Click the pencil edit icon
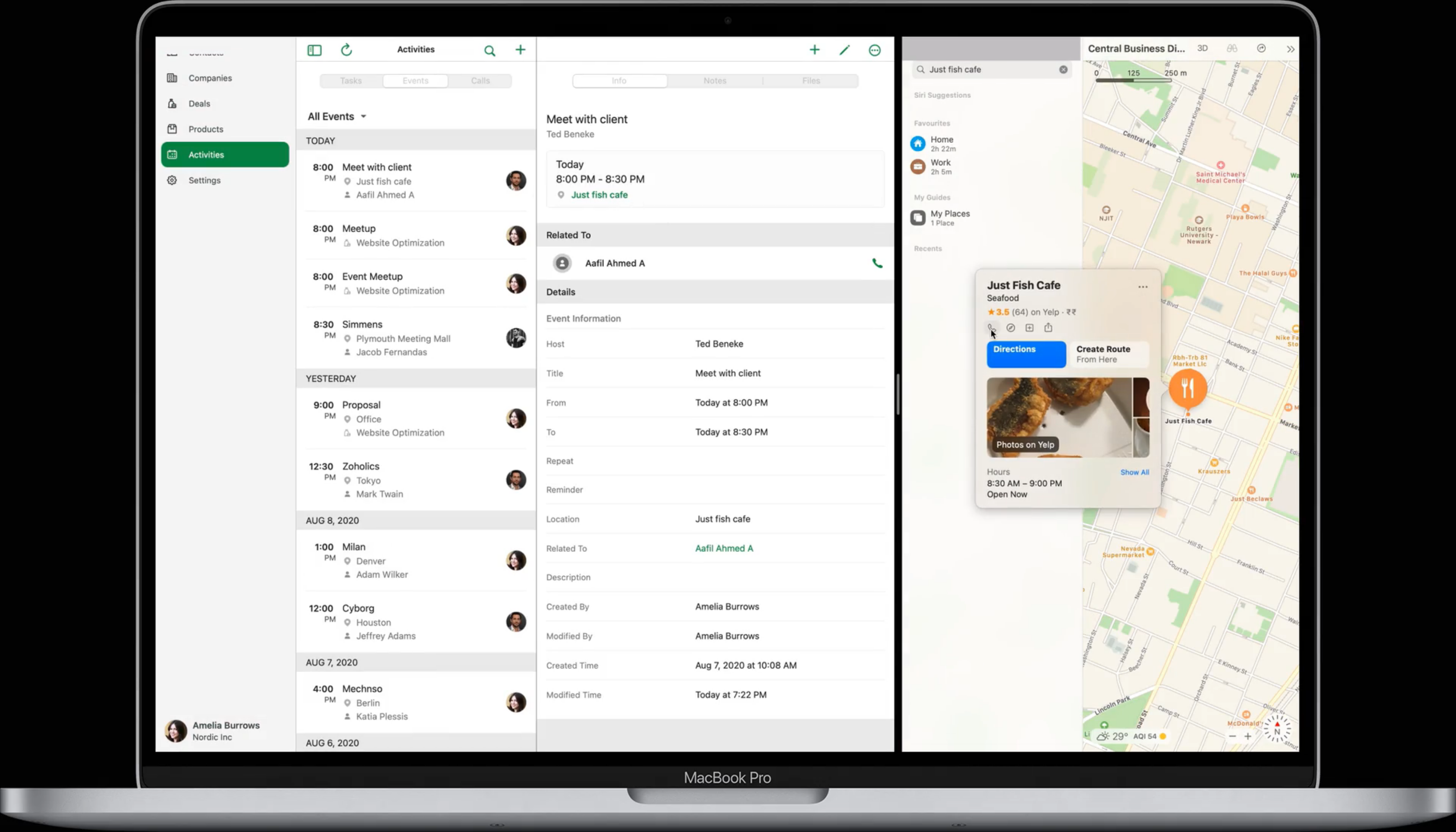 (x=844, y=50)
